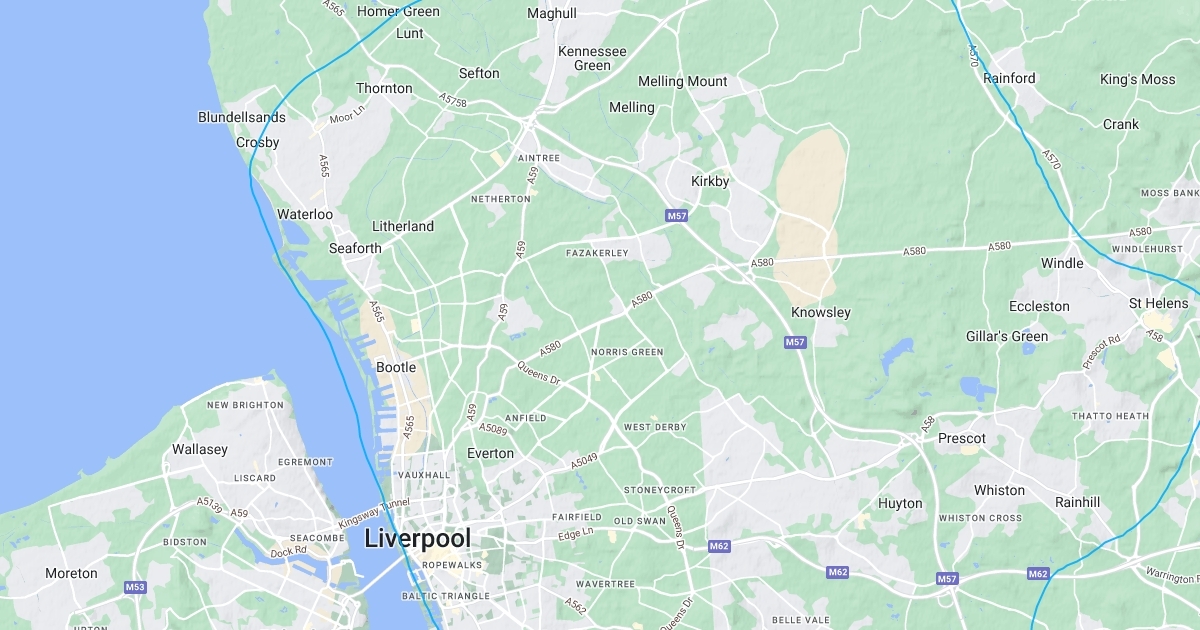Click the M62 shield south of Old Swan
This screenshot has height=630, width=1200.
tap(719, 546)
